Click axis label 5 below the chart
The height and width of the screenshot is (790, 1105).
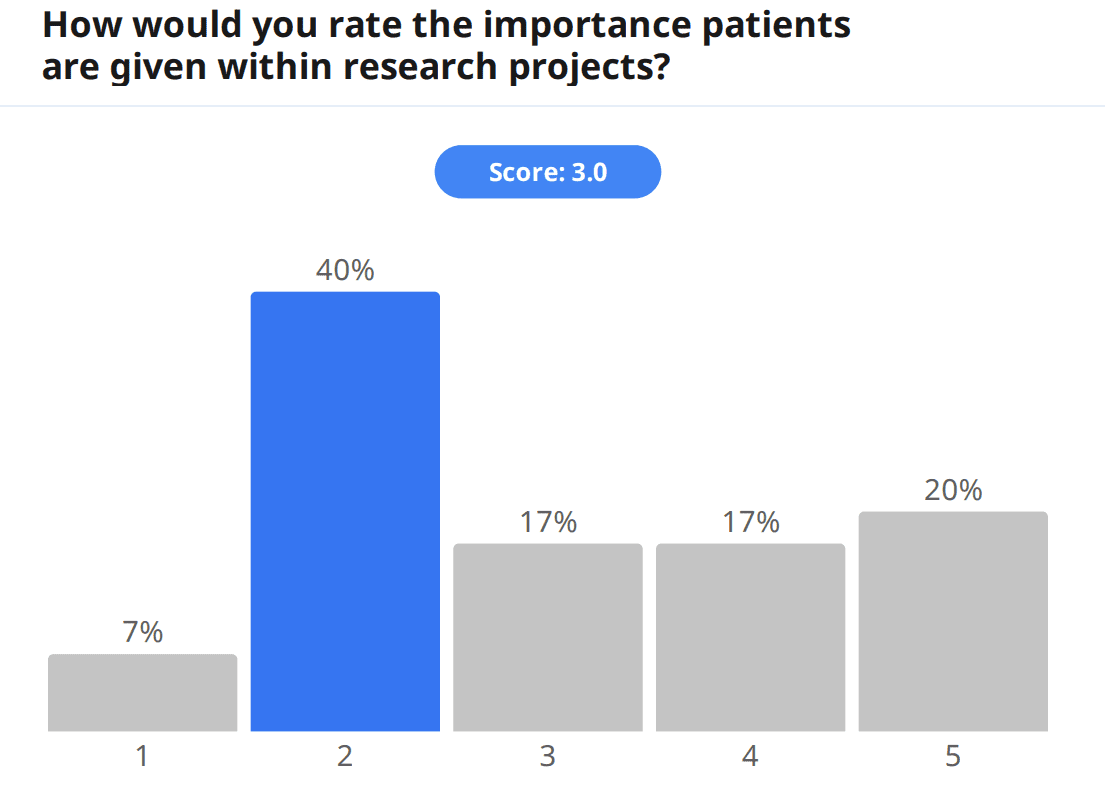pos(953,757)
